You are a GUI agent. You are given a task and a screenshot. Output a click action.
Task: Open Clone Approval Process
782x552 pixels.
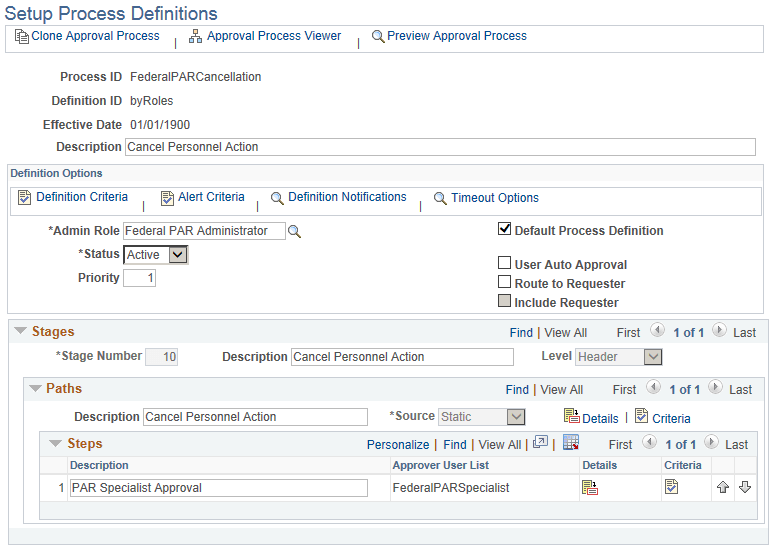(x=87, y=36)
